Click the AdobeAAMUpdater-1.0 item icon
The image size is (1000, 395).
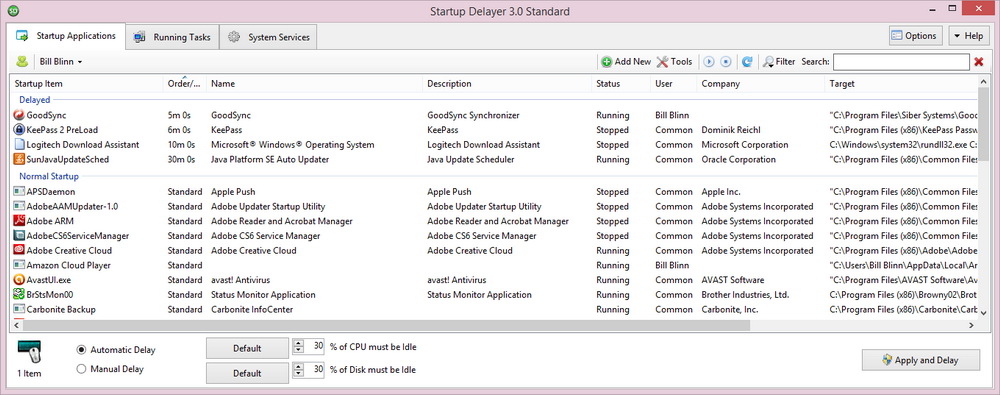[x=19, y=207]
